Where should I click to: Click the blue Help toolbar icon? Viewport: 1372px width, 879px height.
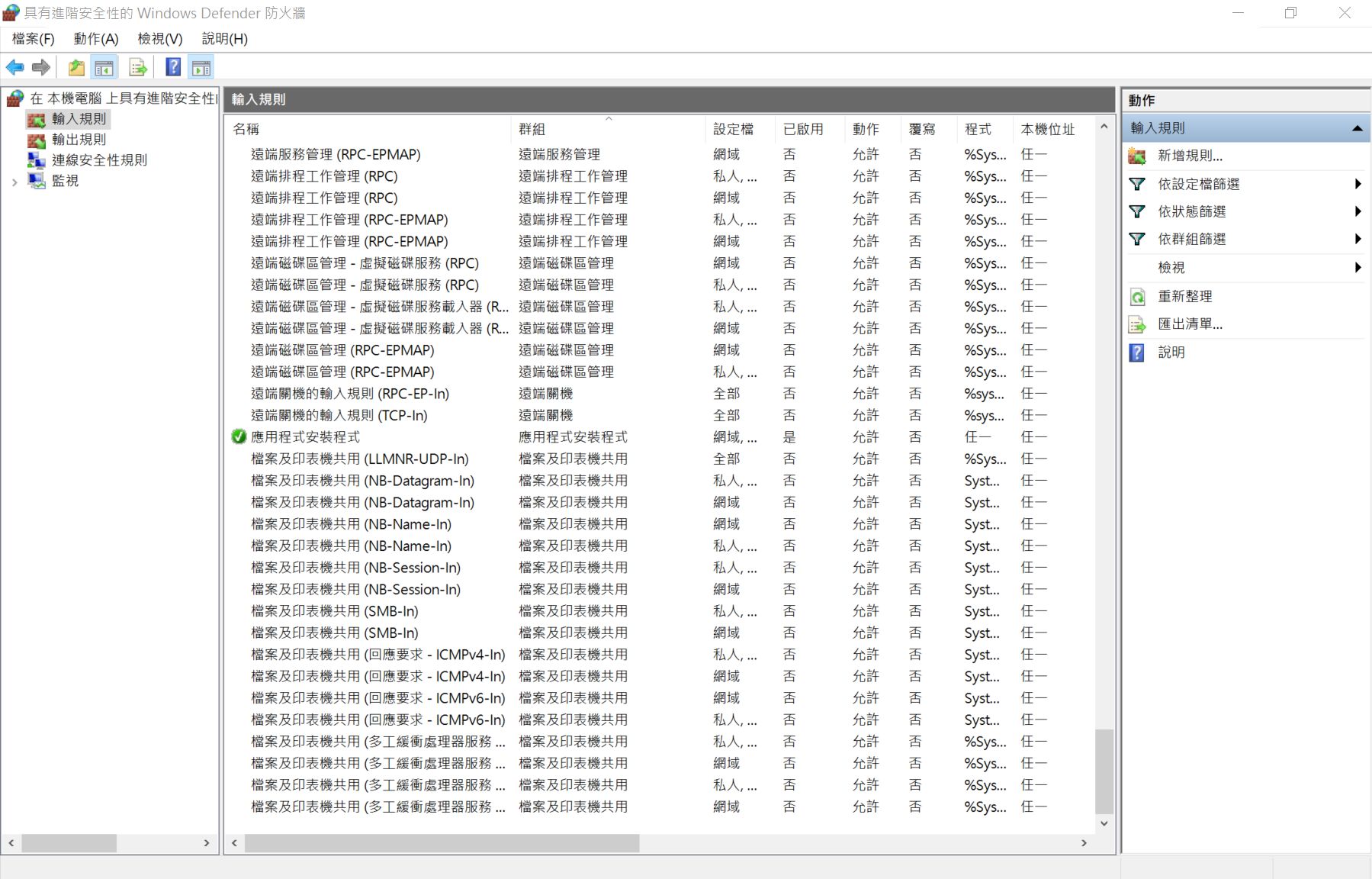coord(173,67)
